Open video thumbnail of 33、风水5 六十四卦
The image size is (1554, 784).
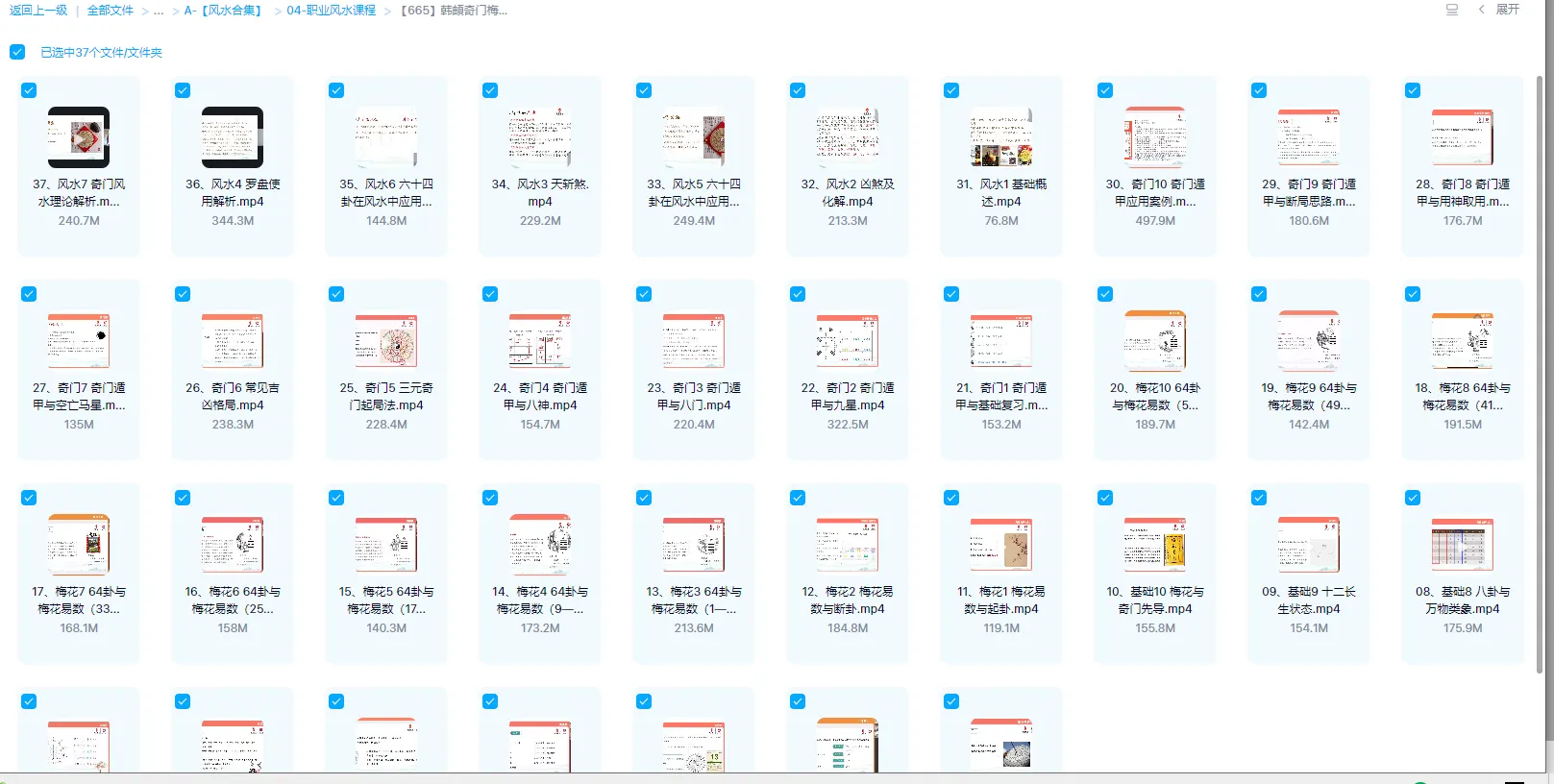[x=694, y=137]
